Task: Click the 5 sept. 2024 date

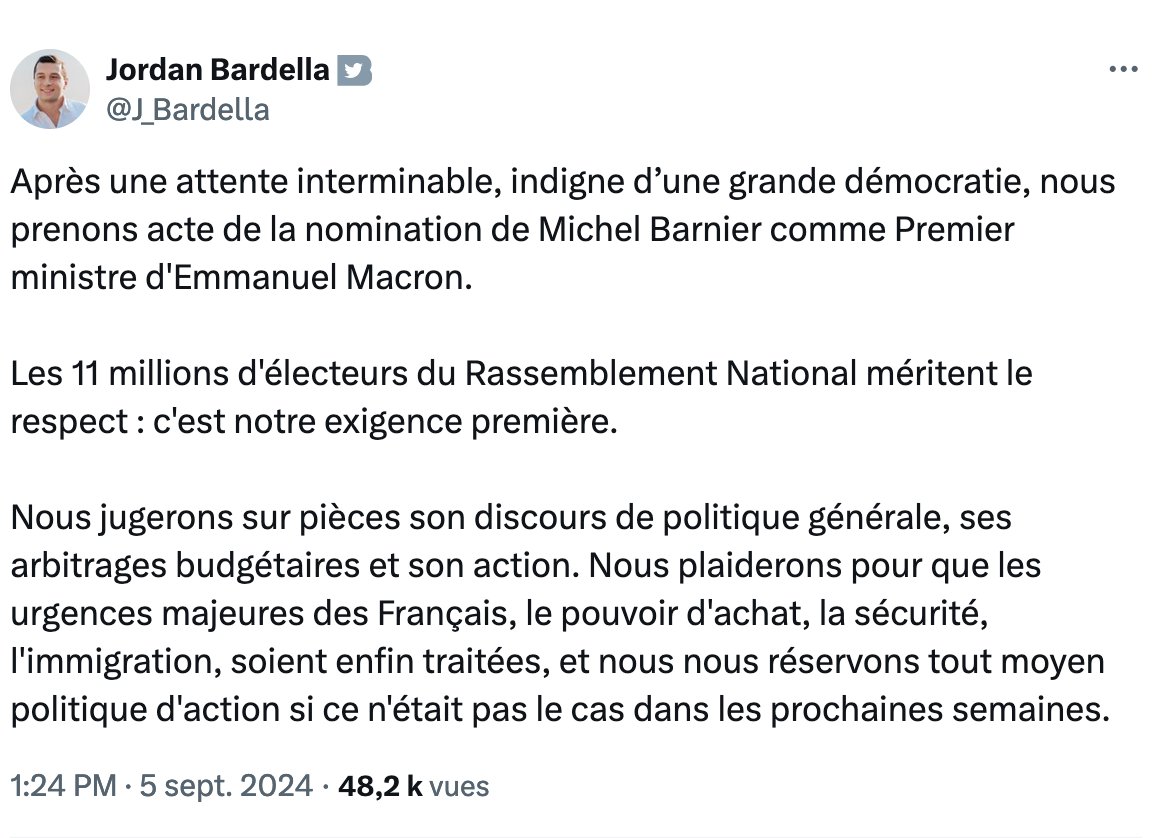Action: [x=226, y=785]
